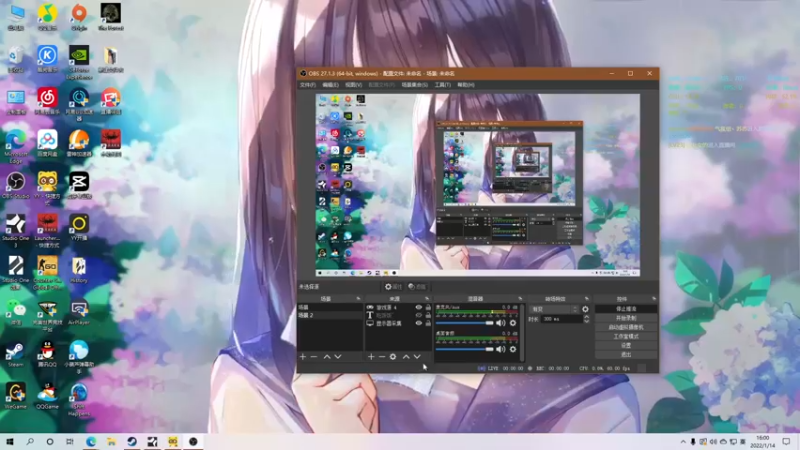Decrease transition duration with down arrow
Screen dimensions: 800x450
click(x=586, y=321)
